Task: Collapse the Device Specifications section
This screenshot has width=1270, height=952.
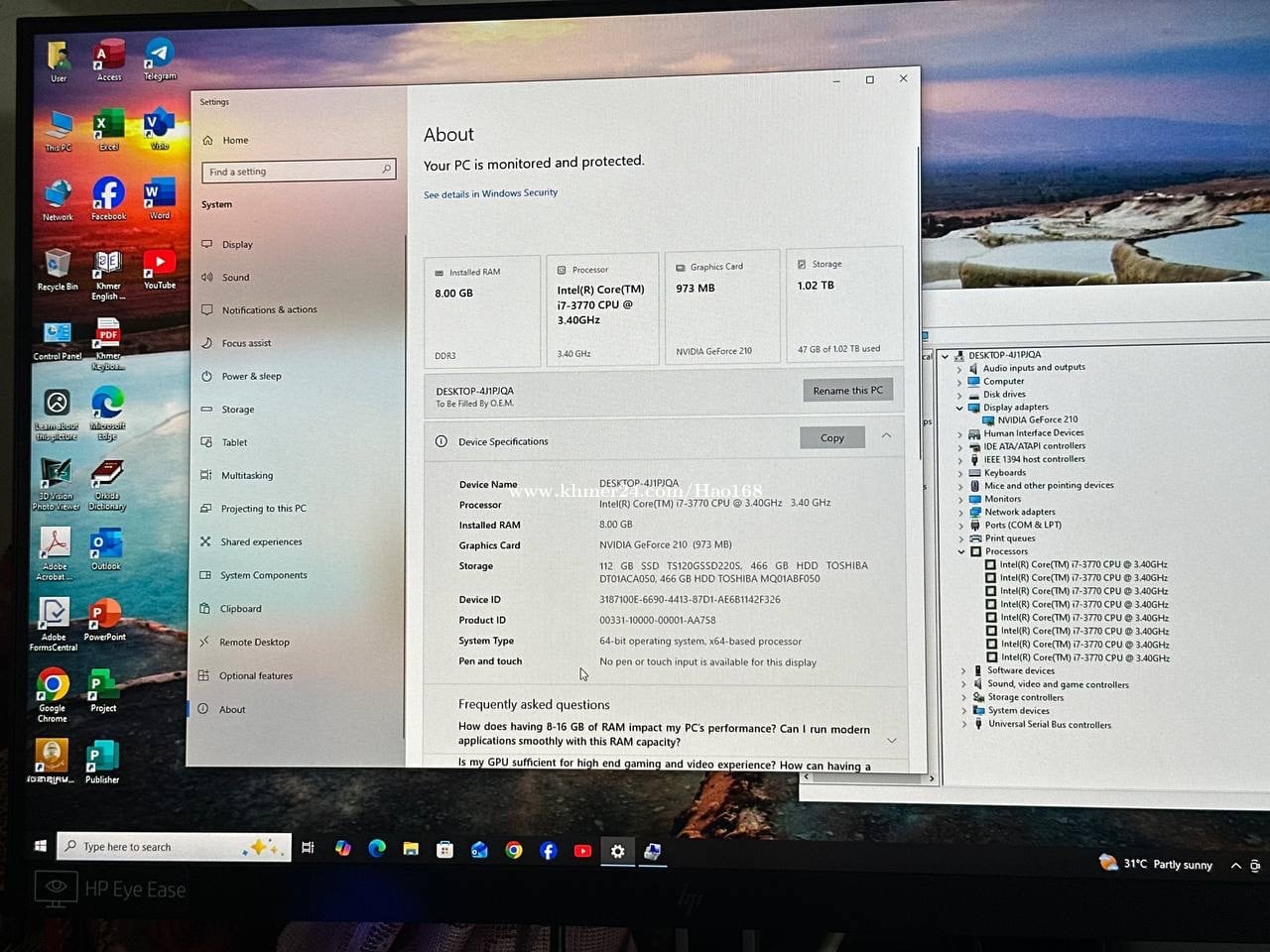Action: point(886,436)
